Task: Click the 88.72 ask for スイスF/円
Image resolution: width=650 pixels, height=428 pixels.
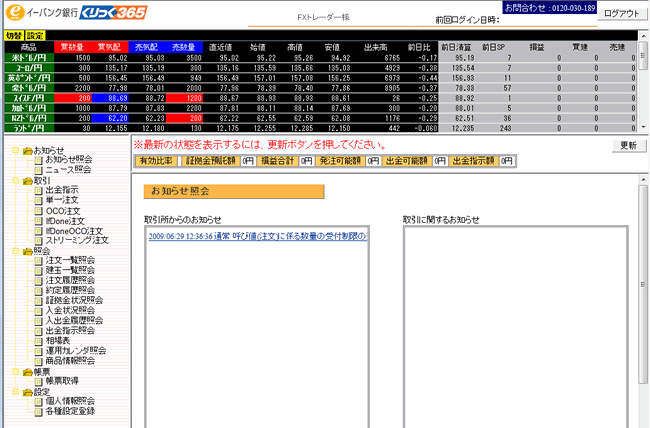Action: 155,98
